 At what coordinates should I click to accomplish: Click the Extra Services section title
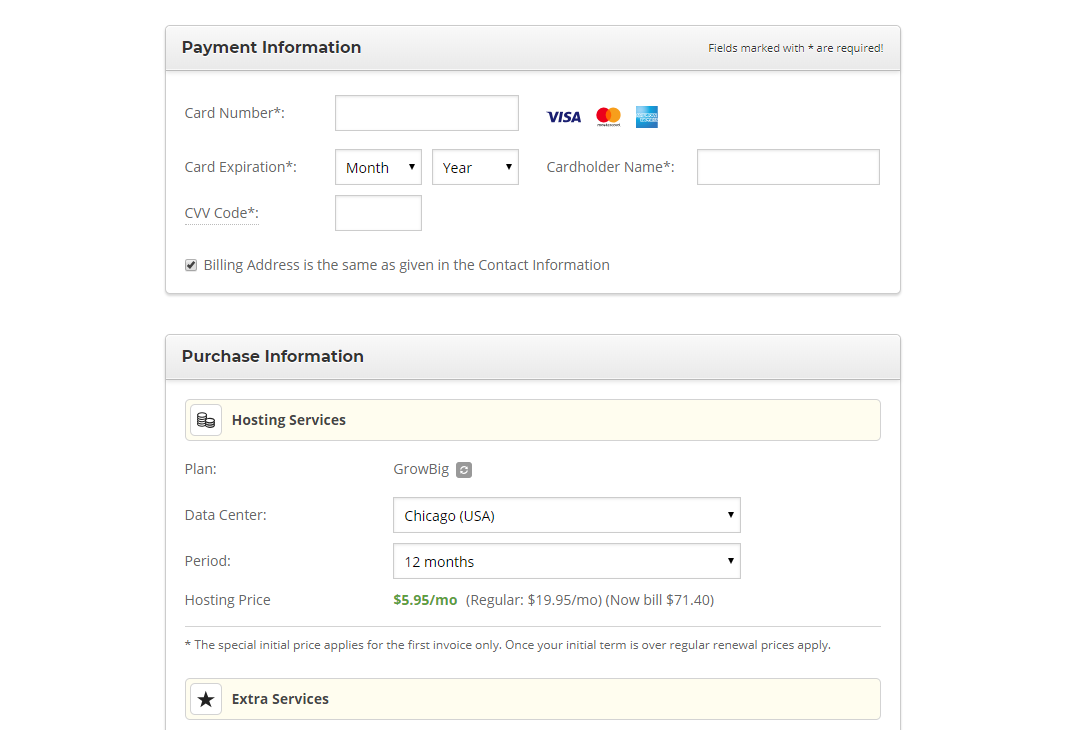[x=280, y=699]
